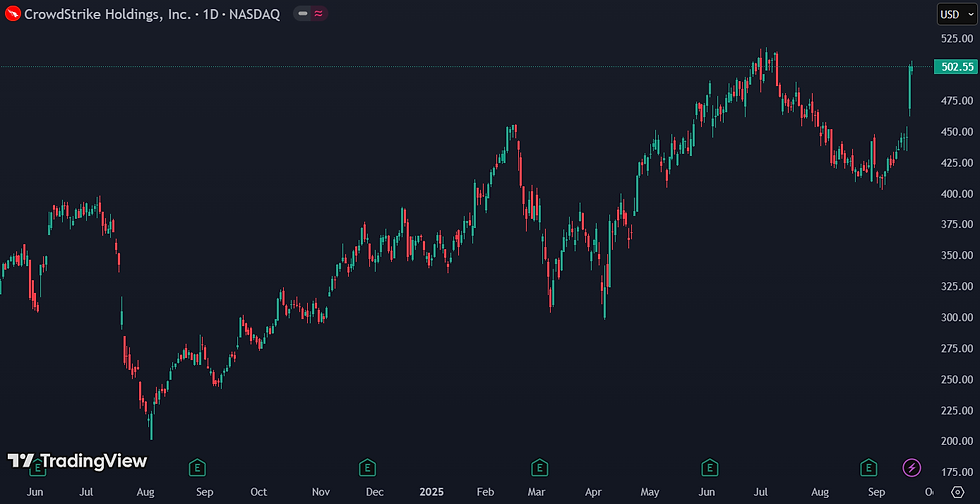Open the earnings marker near March

coord(539,467)
